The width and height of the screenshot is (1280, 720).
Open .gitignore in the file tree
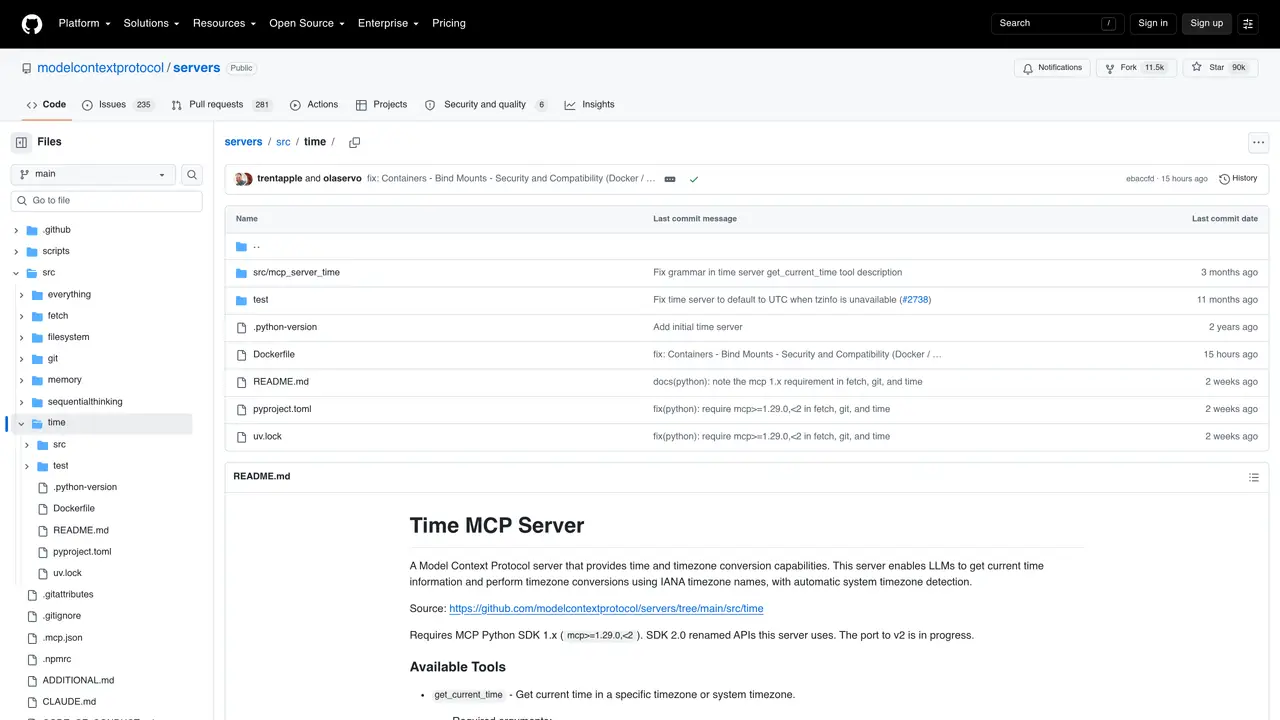pyautogui.click(x=62, y=616)
